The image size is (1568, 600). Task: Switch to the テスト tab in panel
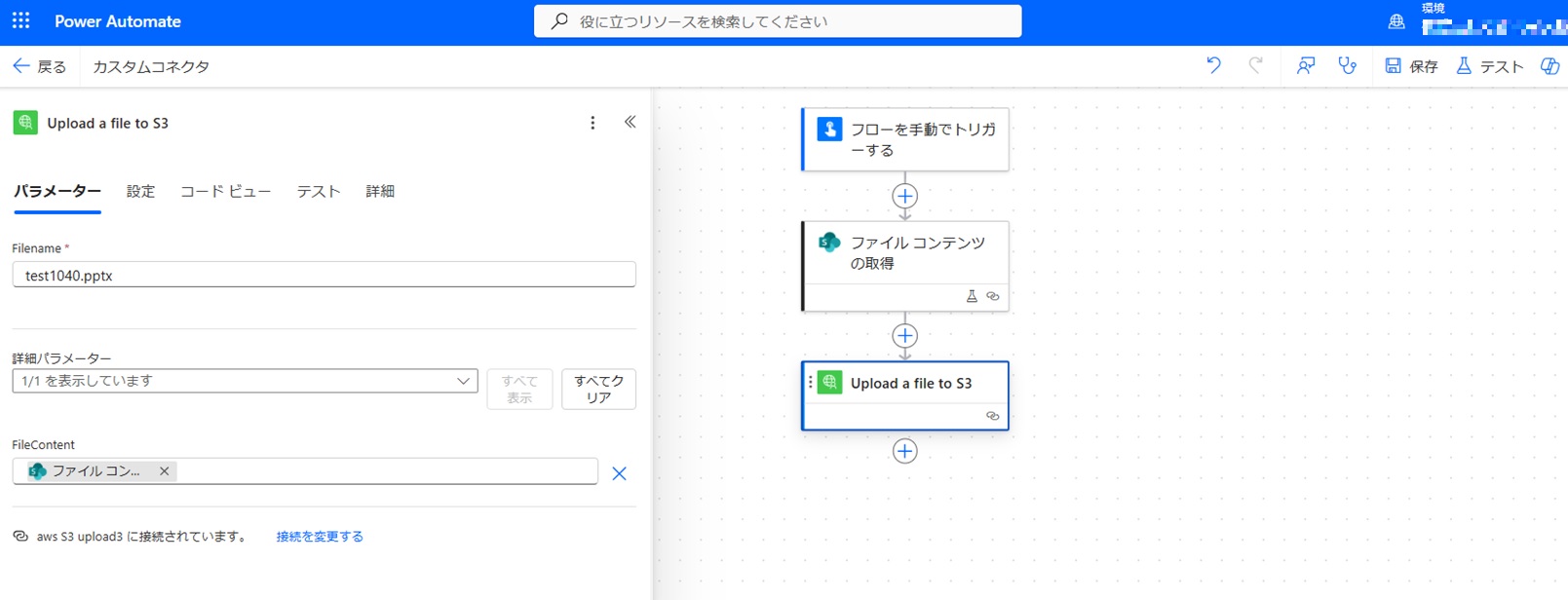[x=319, y=192]
